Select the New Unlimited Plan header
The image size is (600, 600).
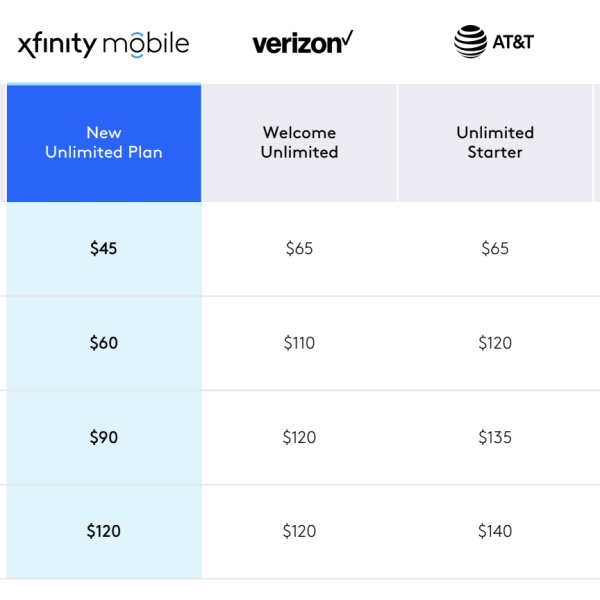click(104, 143)
